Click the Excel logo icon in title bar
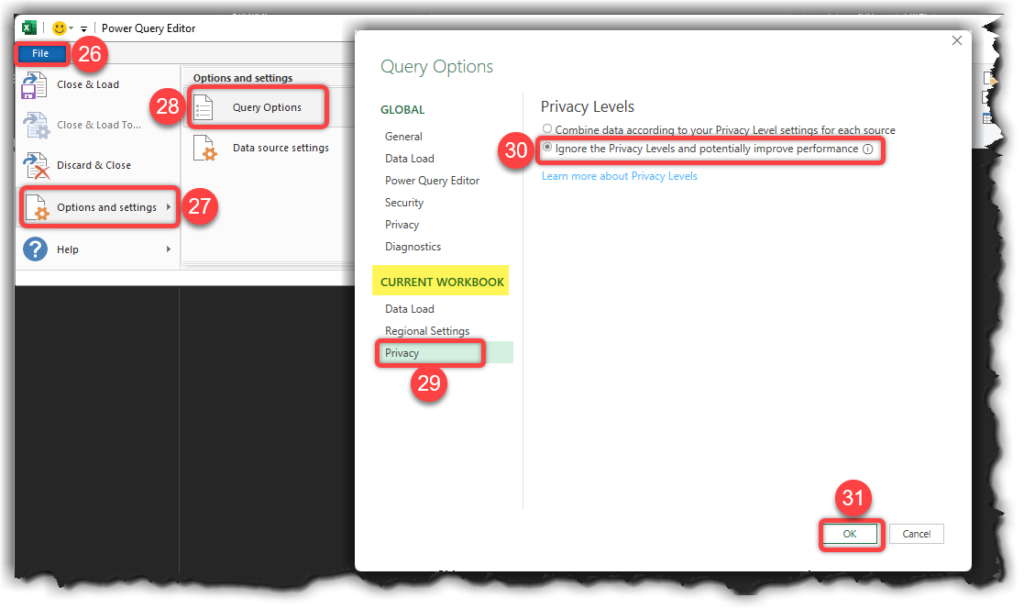 (x=29, y=28)
